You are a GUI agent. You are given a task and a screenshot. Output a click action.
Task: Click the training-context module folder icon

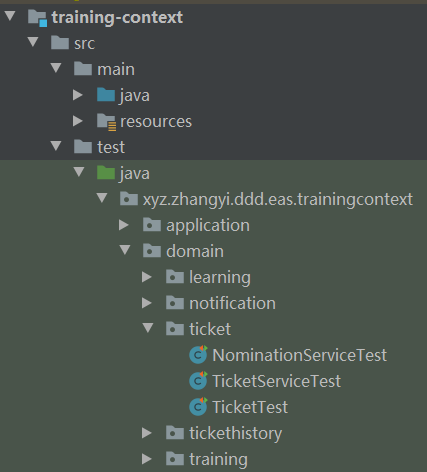(x=37, y=18)
